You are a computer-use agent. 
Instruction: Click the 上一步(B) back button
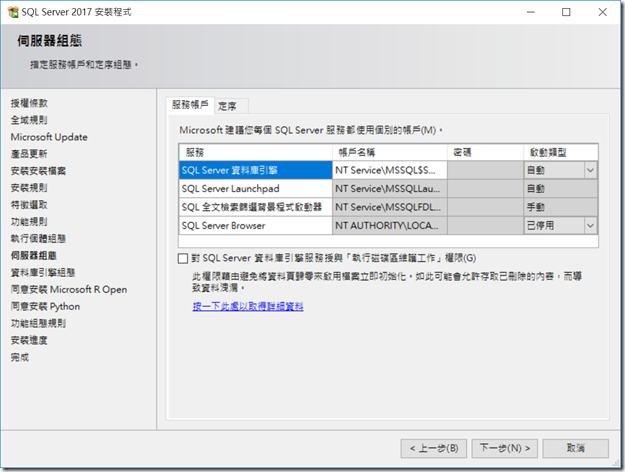click(434, 448)
